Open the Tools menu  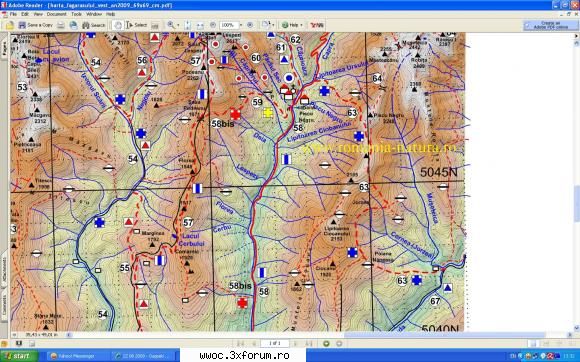76,14
